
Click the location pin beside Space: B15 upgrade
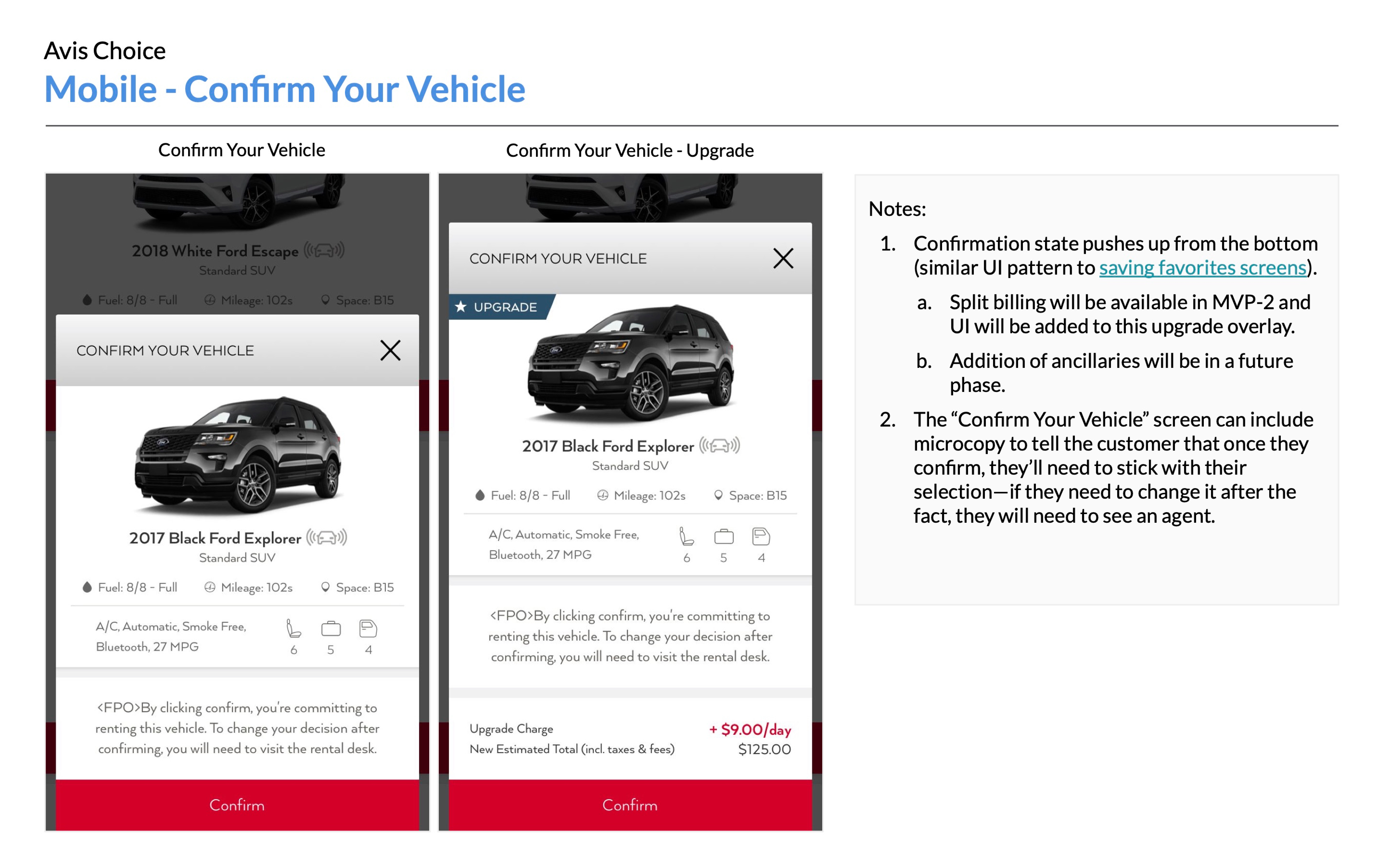(x=718, y=495)
